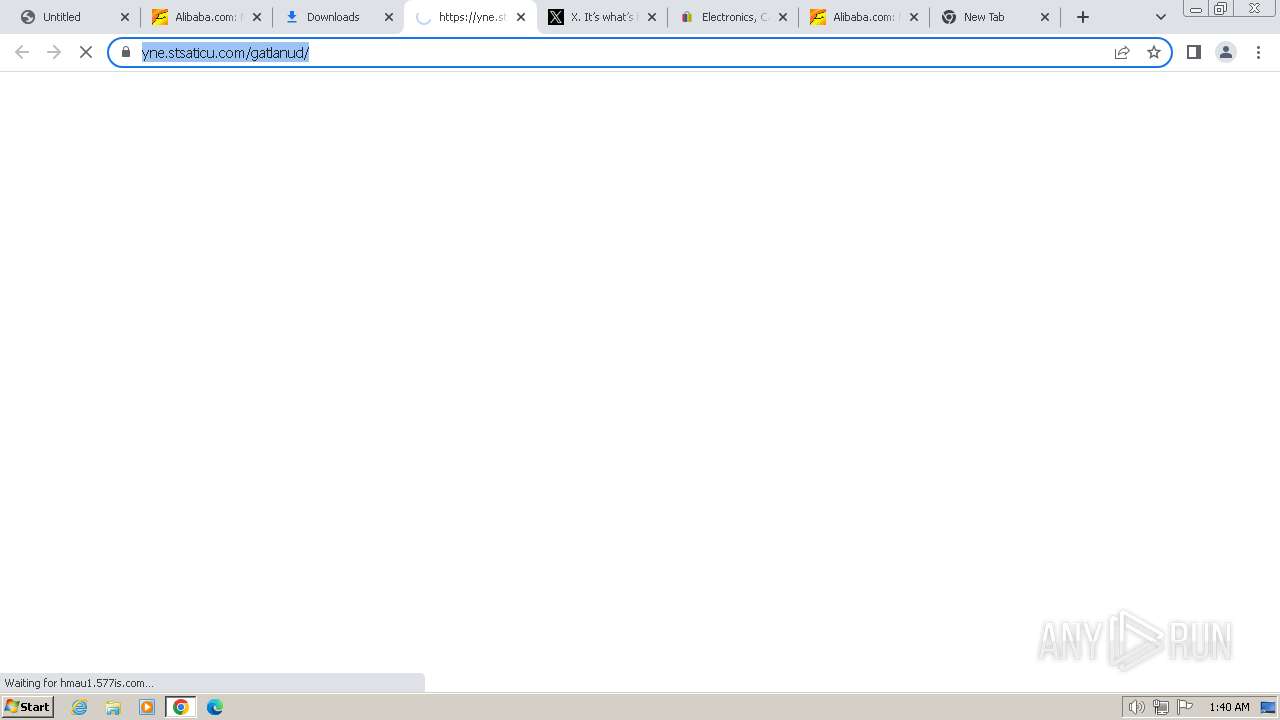The height and width of the screenshot is (720, 1280).
Task: Open the Electronics tab
Action: pos(732,17)
